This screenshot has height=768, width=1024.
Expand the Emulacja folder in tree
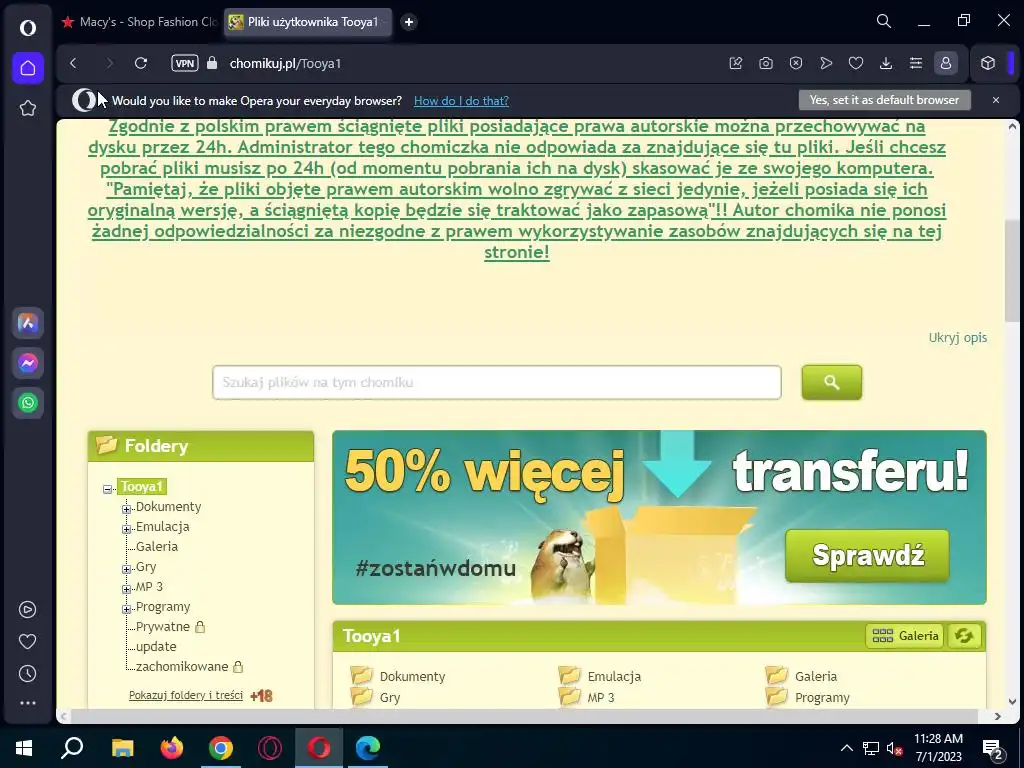[x=127, y=529]
